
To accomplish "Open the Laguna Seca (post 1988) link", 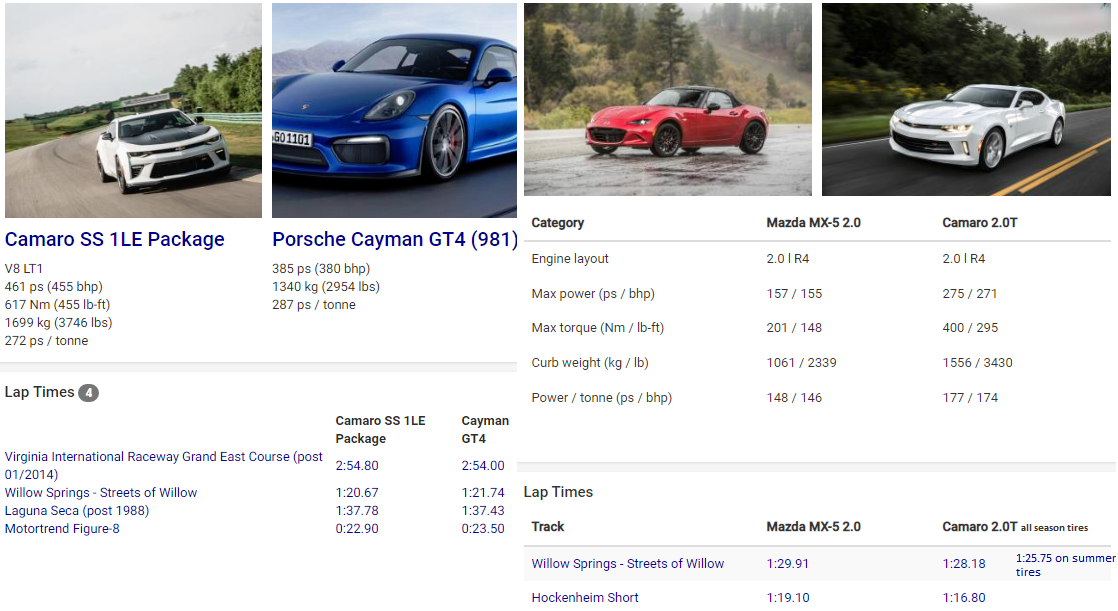I will (x=77, y=510).
